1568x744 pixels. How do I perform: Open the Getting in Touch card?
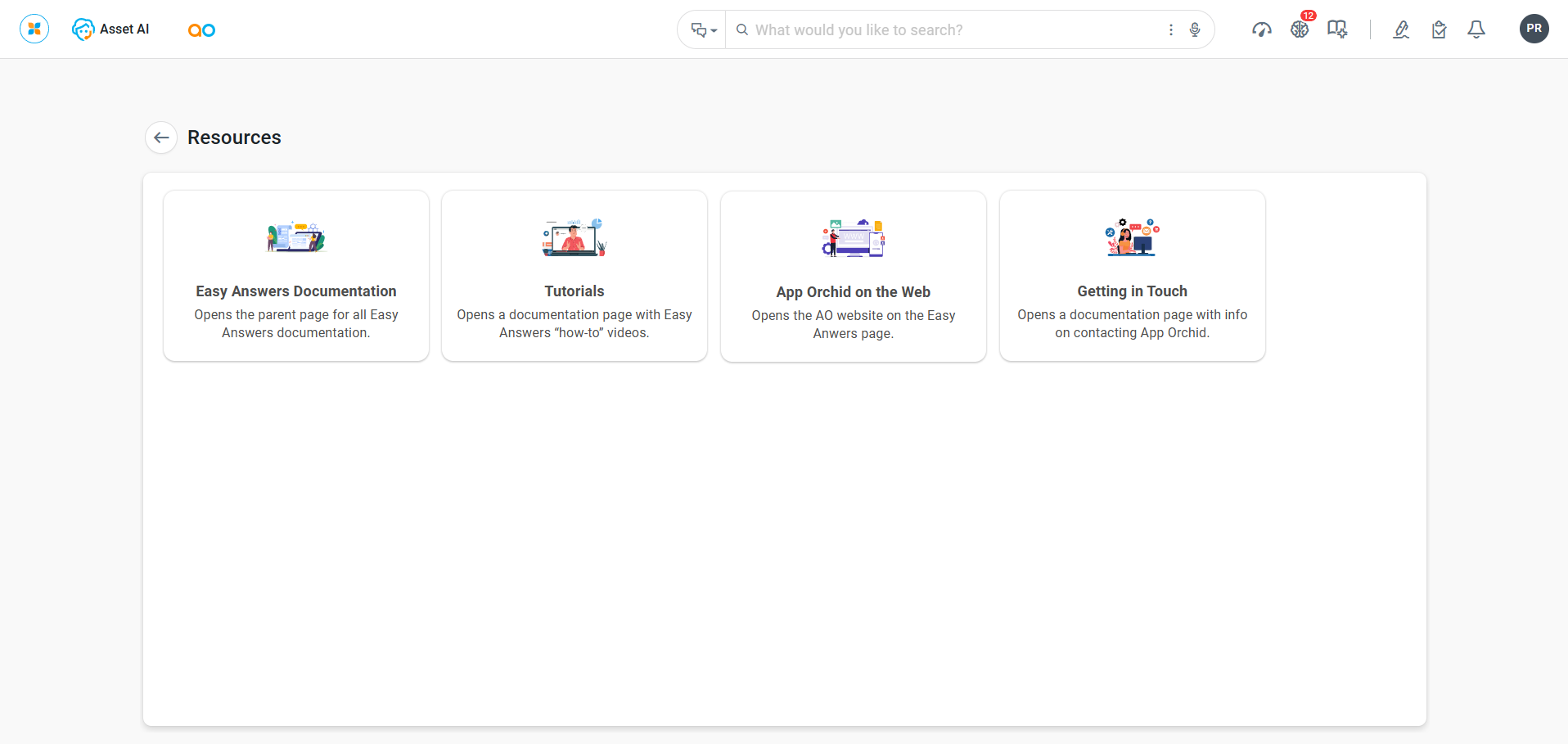point(1133,276)
